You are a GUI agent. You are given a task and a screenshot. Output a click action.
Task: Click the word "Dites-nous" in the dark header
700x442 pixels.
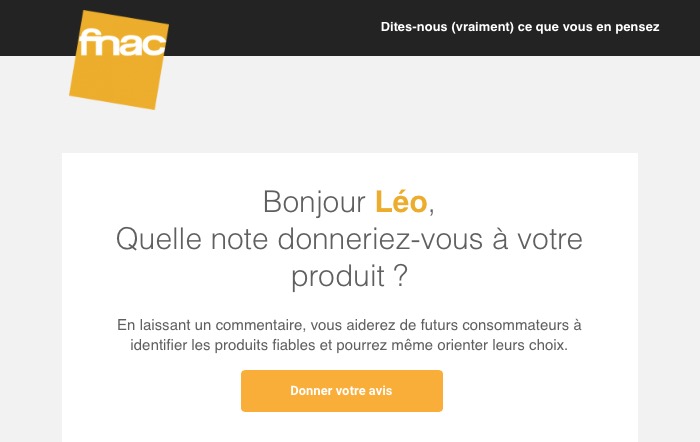click(x=414, y=27)
